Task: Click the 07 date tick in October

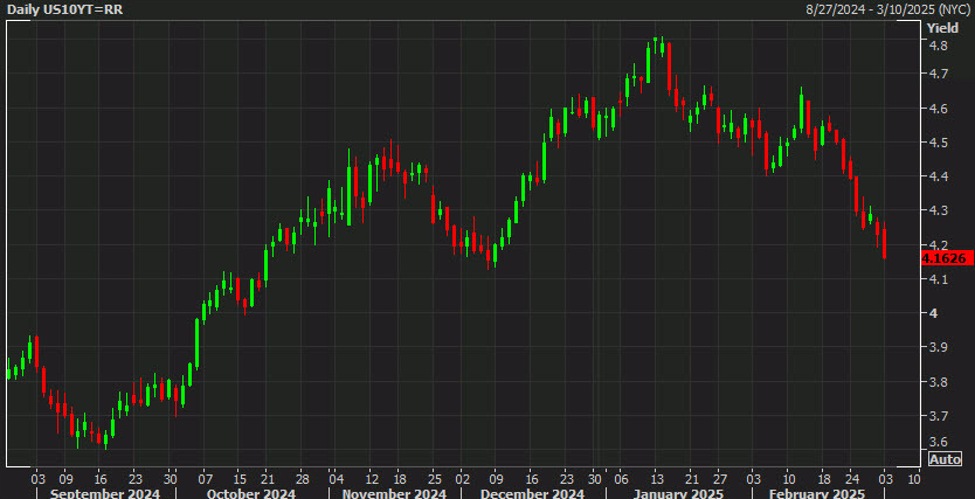Action: click(x=206, y=477)
